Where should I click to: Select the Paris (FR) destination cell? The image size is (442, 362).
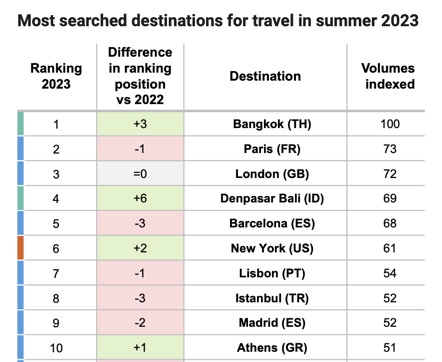click(265, 149)
